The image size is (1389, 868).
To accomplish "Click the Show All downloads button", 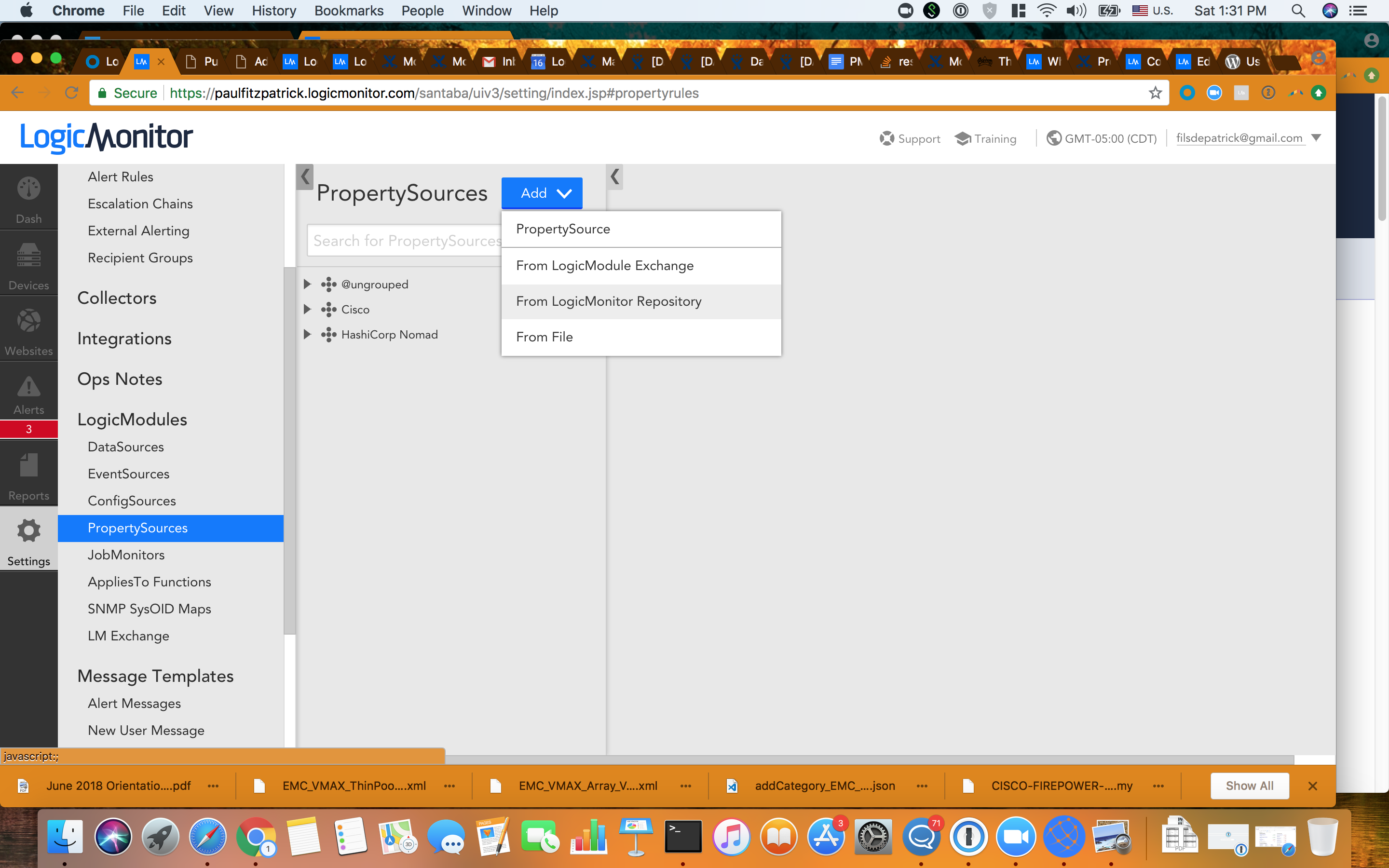I will [x=1249, y=786].
